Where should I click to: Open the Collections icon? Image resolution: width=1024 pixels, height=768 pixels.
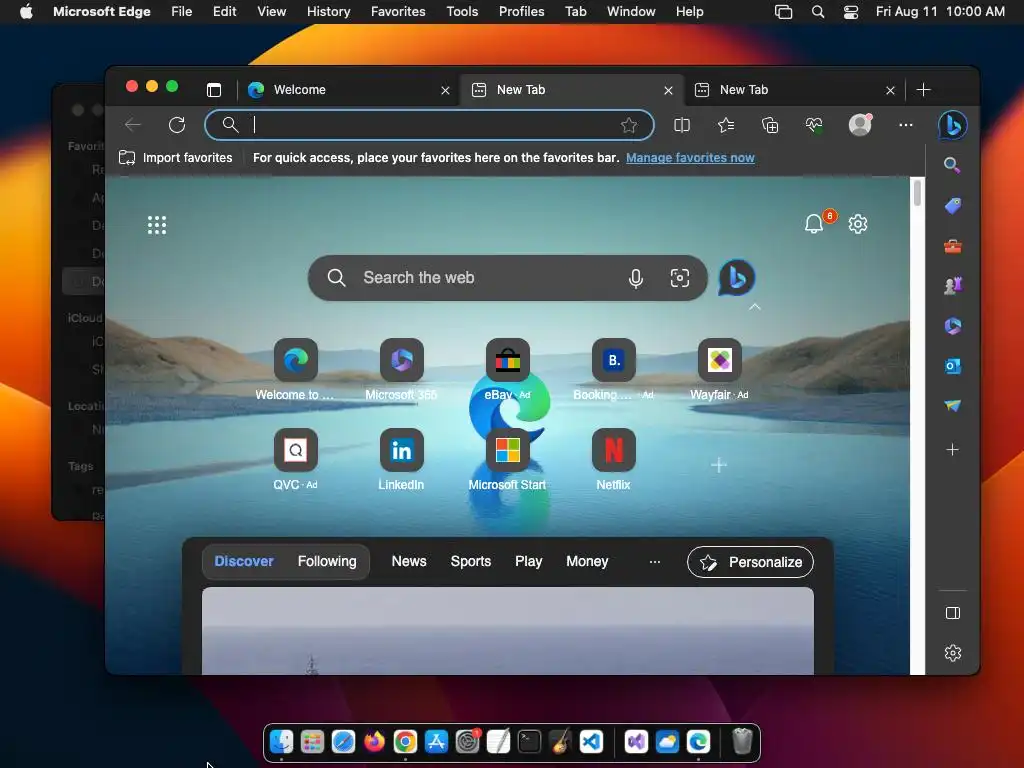coord(770,125)
